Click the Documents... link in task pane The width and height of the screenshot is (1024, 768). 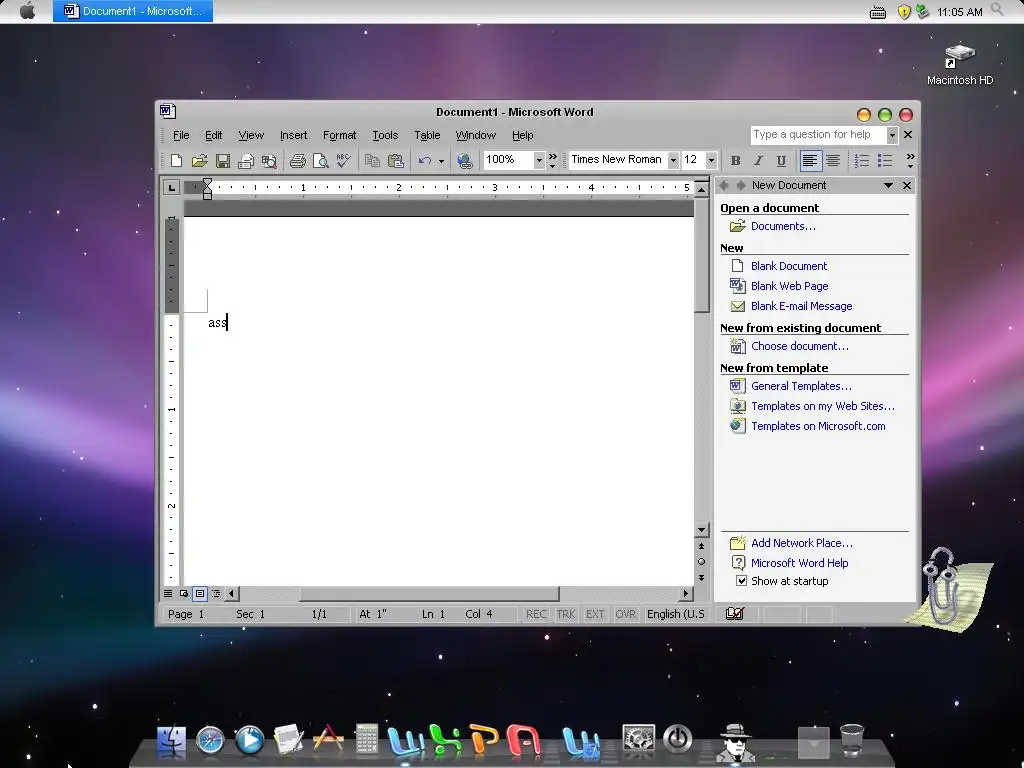coord(783,226)
